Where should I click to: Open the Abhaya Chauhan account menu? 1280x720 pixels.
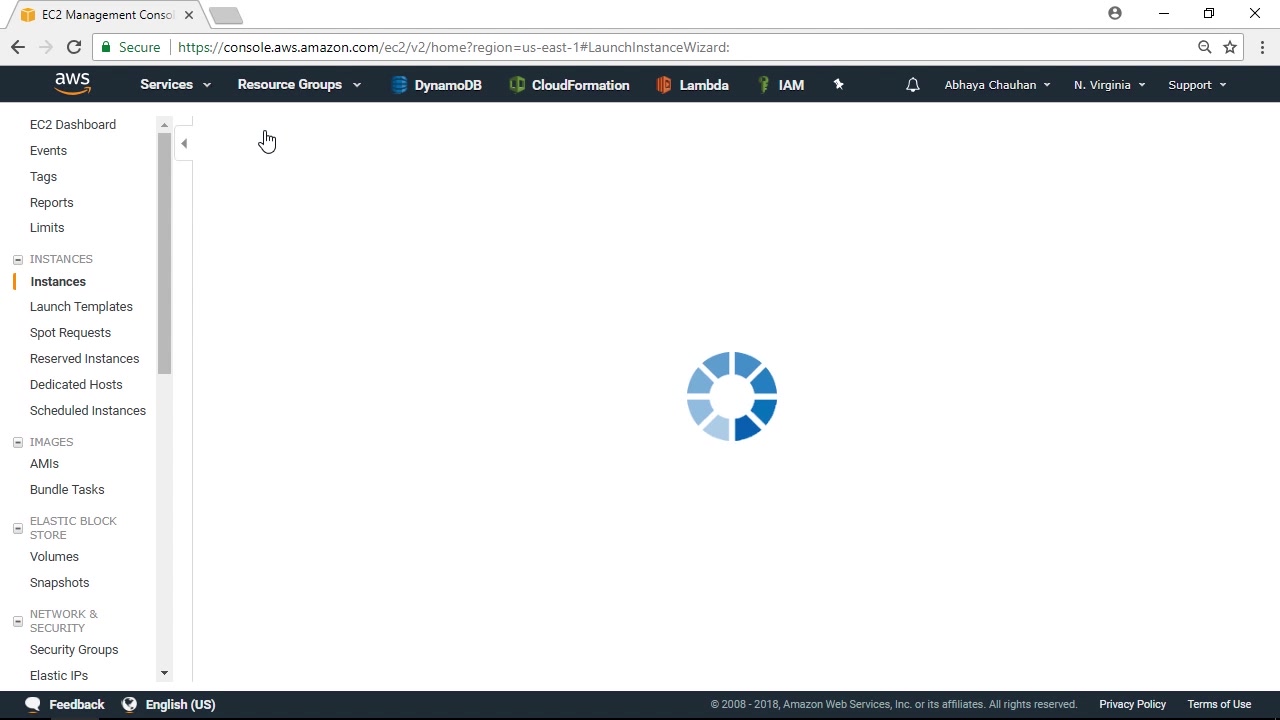click(x=998, y=85)
